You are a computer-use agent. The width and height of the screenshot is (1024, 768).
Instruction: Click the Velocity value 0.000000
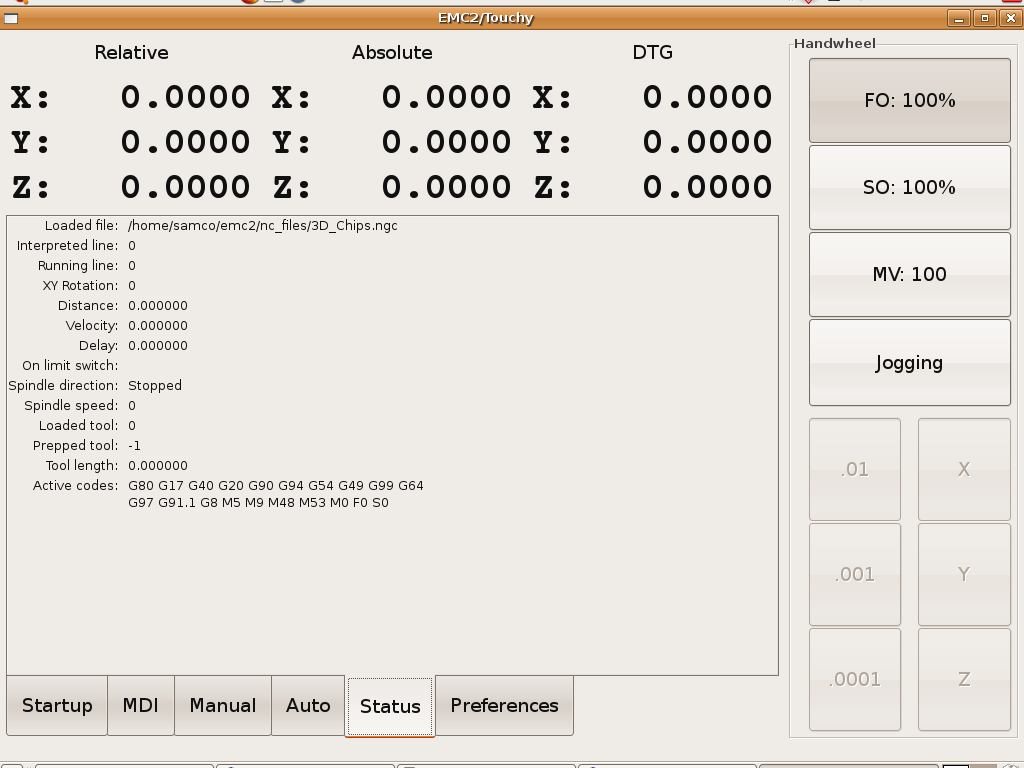pyautogui.click(x=158, y=326)
